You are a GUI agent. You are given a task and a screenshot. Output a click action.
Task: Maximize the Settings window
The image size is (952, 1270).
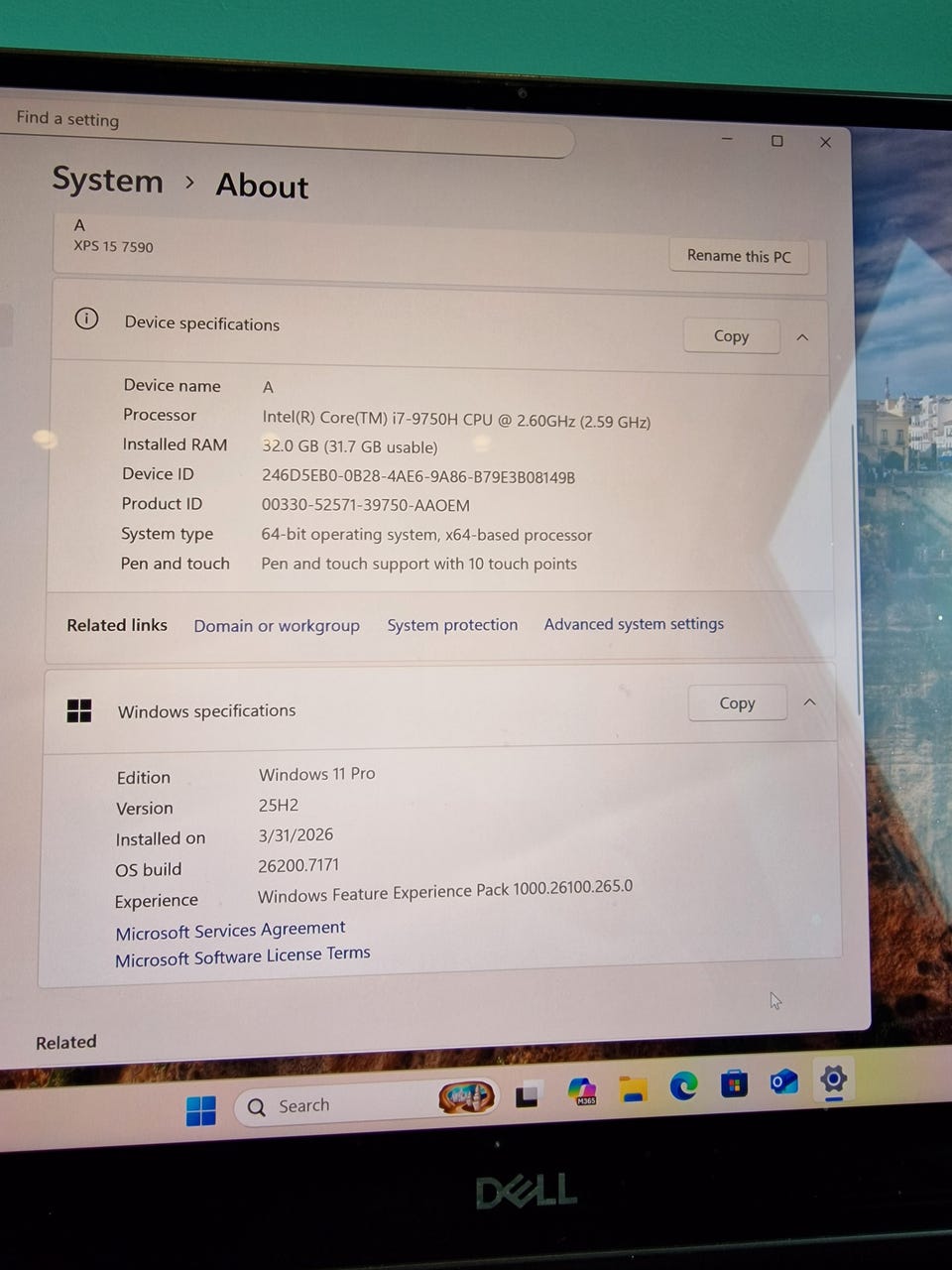[x=776, y=141]
